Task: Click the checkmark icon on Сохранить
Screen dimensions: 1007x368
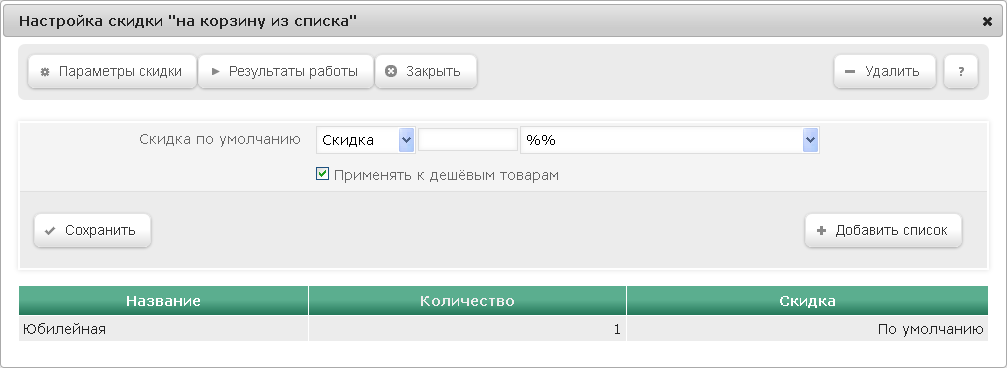Action: click(x=50, y=231)
